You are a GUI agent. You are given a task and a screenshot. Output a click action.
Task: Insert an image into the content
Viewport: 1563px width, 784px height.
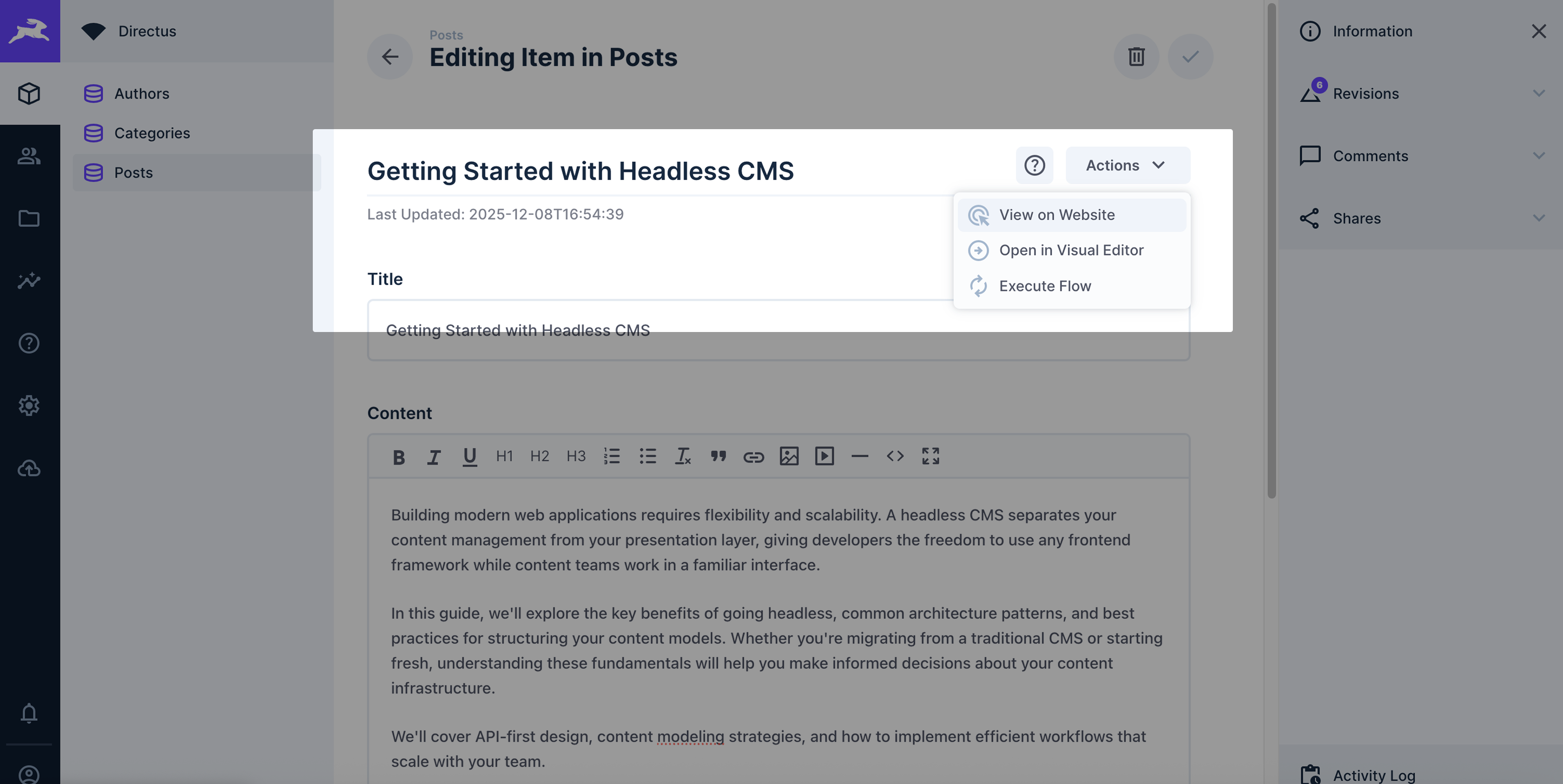pyautogui.click(x=789, y=457)
